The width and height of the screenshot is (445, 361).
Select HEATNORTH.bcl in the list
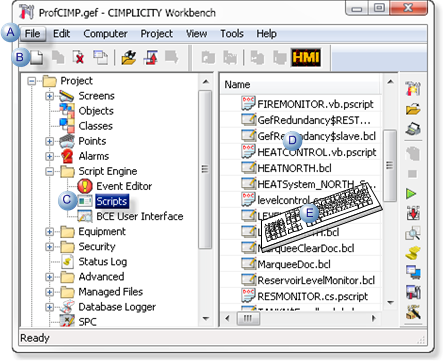point(294,168)
